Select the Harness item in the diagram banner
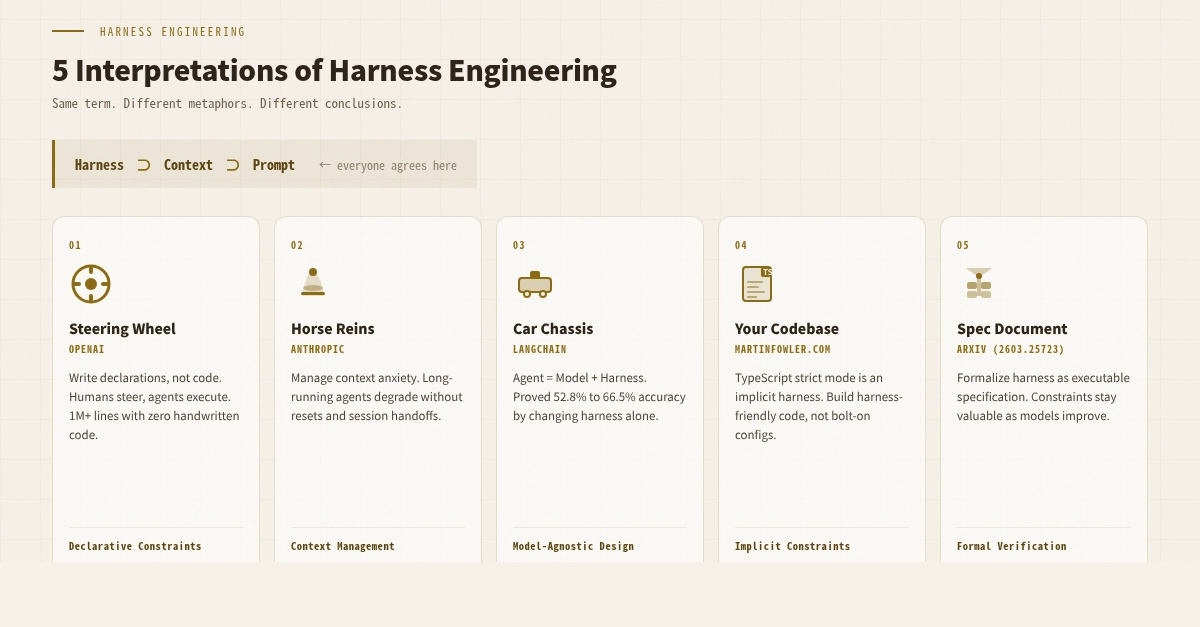 [x=99, y=164]
